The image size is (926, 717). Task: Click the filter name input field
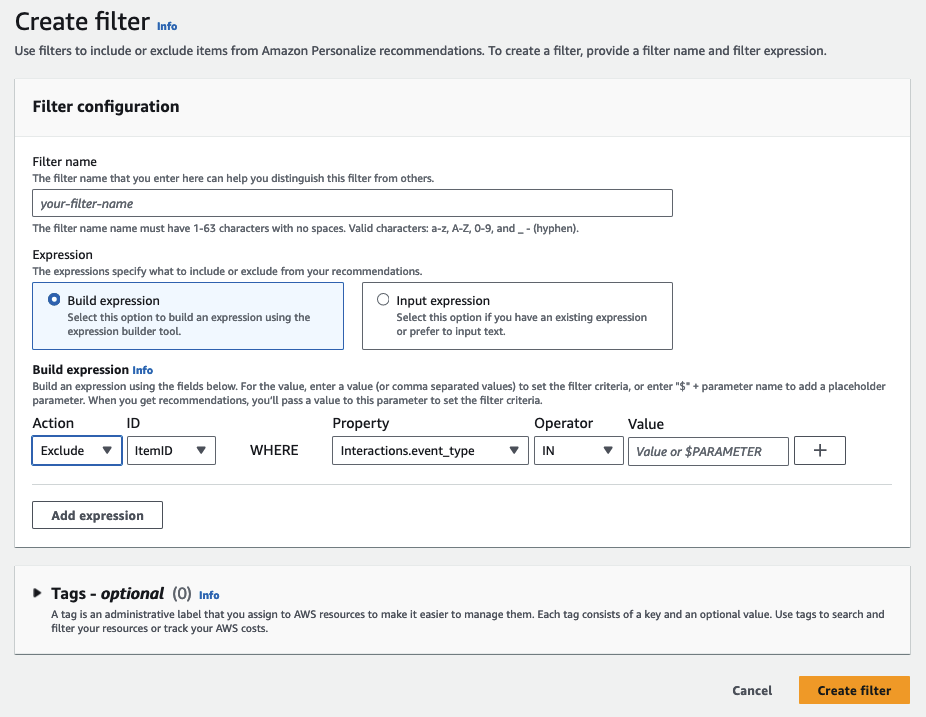coord(352,202)
